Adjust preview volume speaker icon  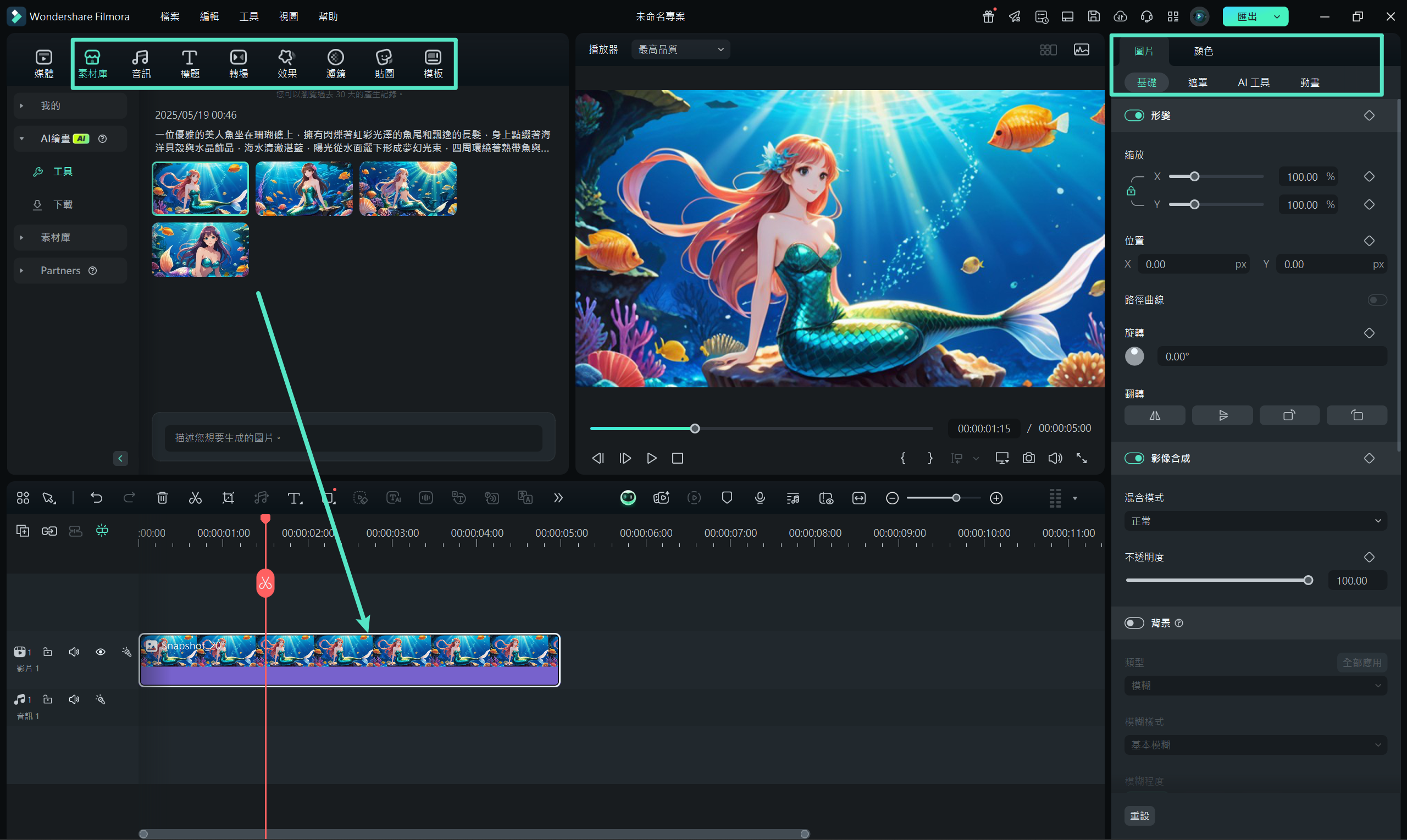pos(1055,458)
